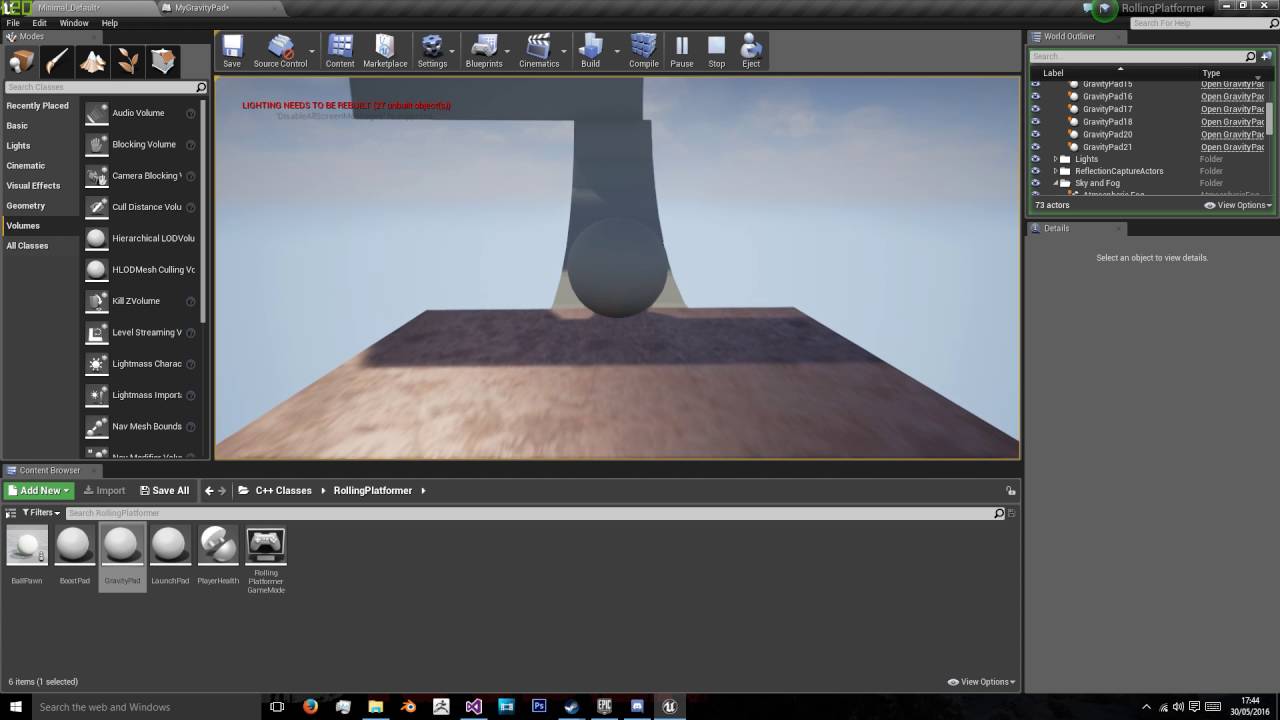This screenshot has height=720, width=1280.
Task: Open Source Control dropdown arrow
Action: (x=313, y=51)
